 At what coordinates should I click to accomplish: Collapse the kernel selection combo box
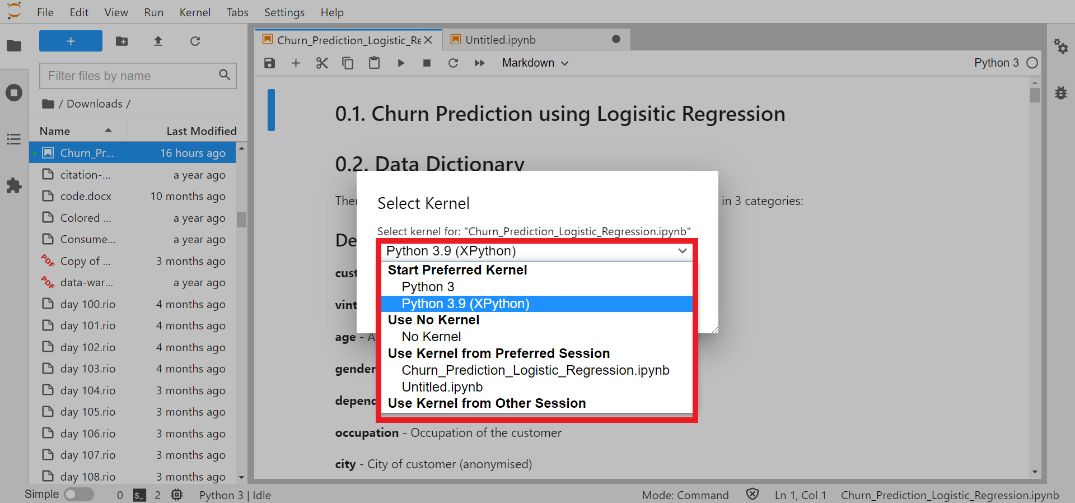(x=537, y=252)
